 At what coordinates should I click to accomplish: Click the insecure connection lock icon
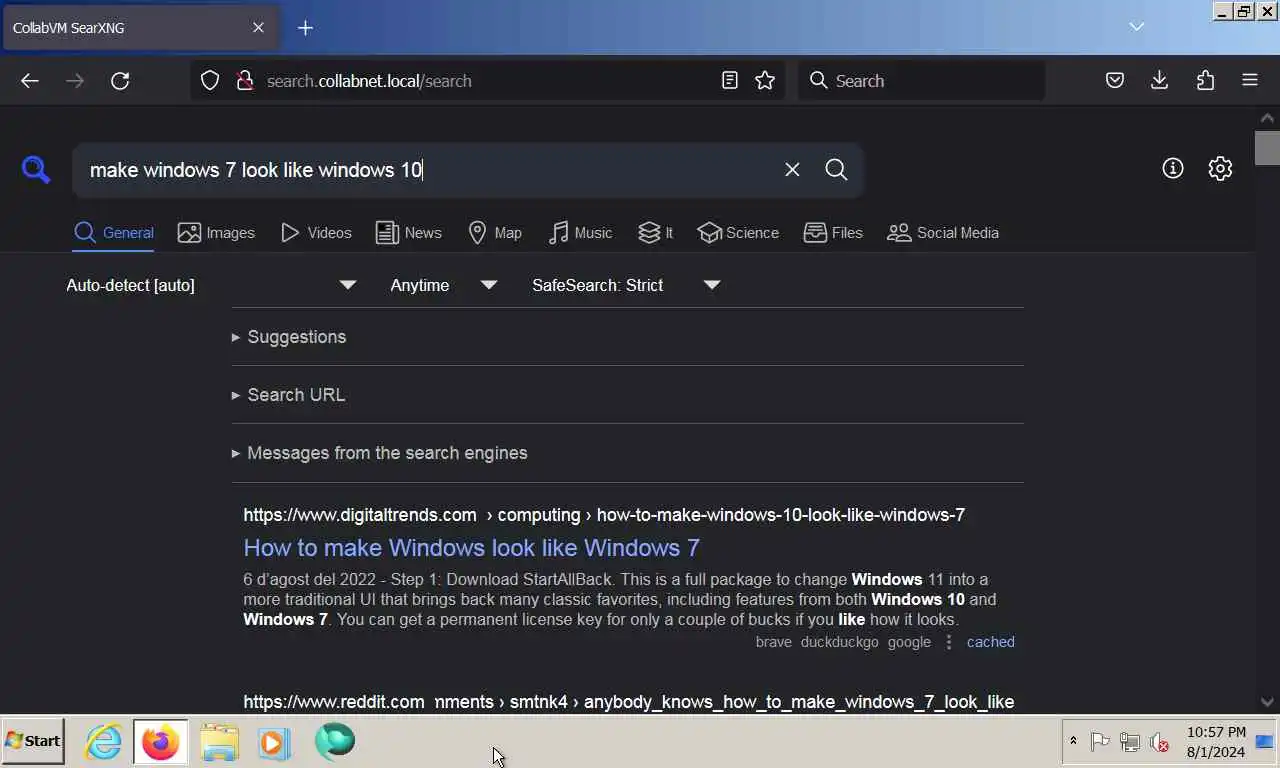[244, 81]
